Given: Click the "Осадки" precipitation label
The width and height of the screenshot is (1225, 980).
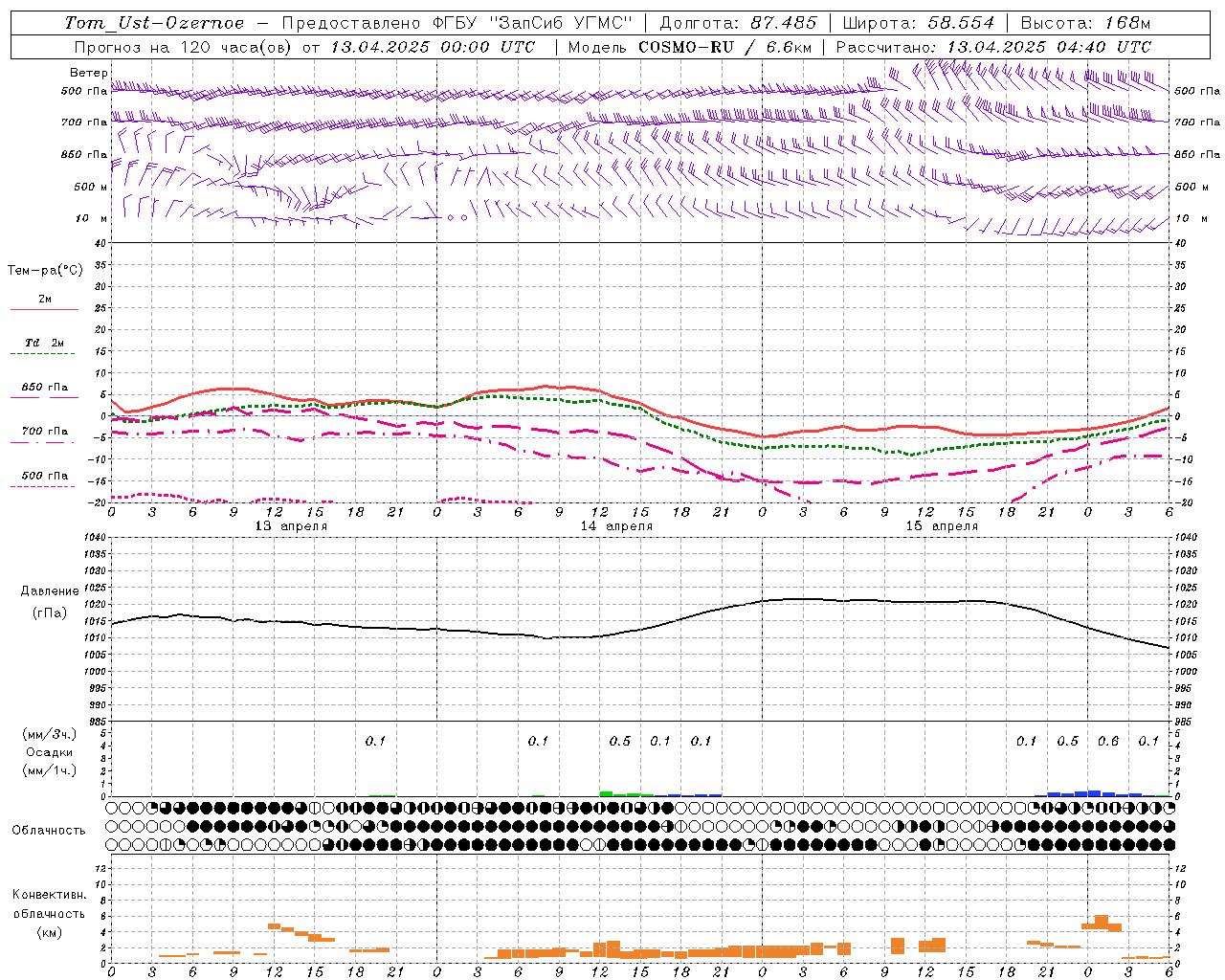Looking at the screenshot, I should pos(50,752).
